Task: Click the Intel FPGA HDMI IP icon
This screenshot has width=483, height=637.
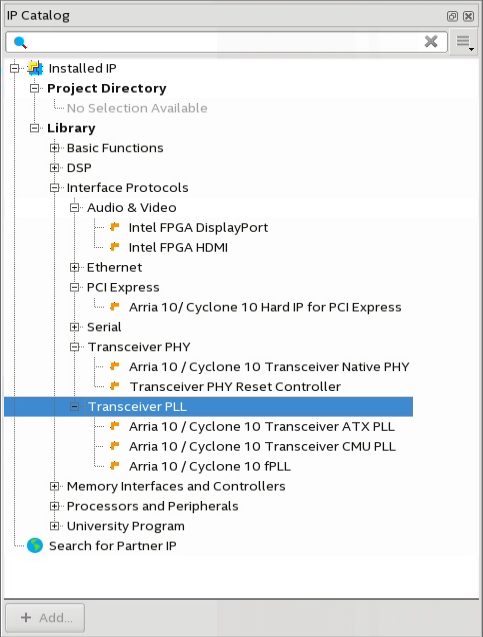Action: tap(115, 247)
